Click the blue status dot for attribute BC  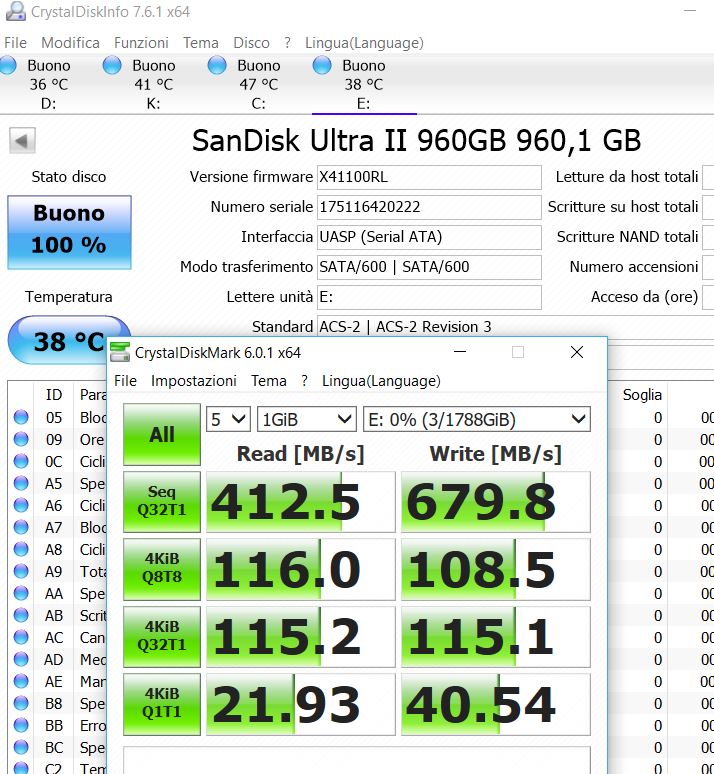(x=21, y=747)
